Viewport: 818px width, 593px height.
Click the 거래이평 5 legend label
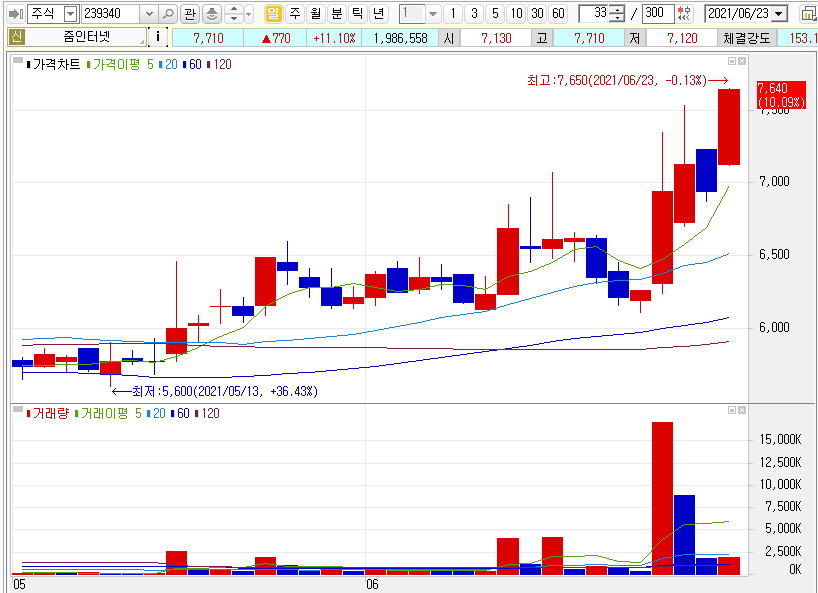click(x=111, y=414)
